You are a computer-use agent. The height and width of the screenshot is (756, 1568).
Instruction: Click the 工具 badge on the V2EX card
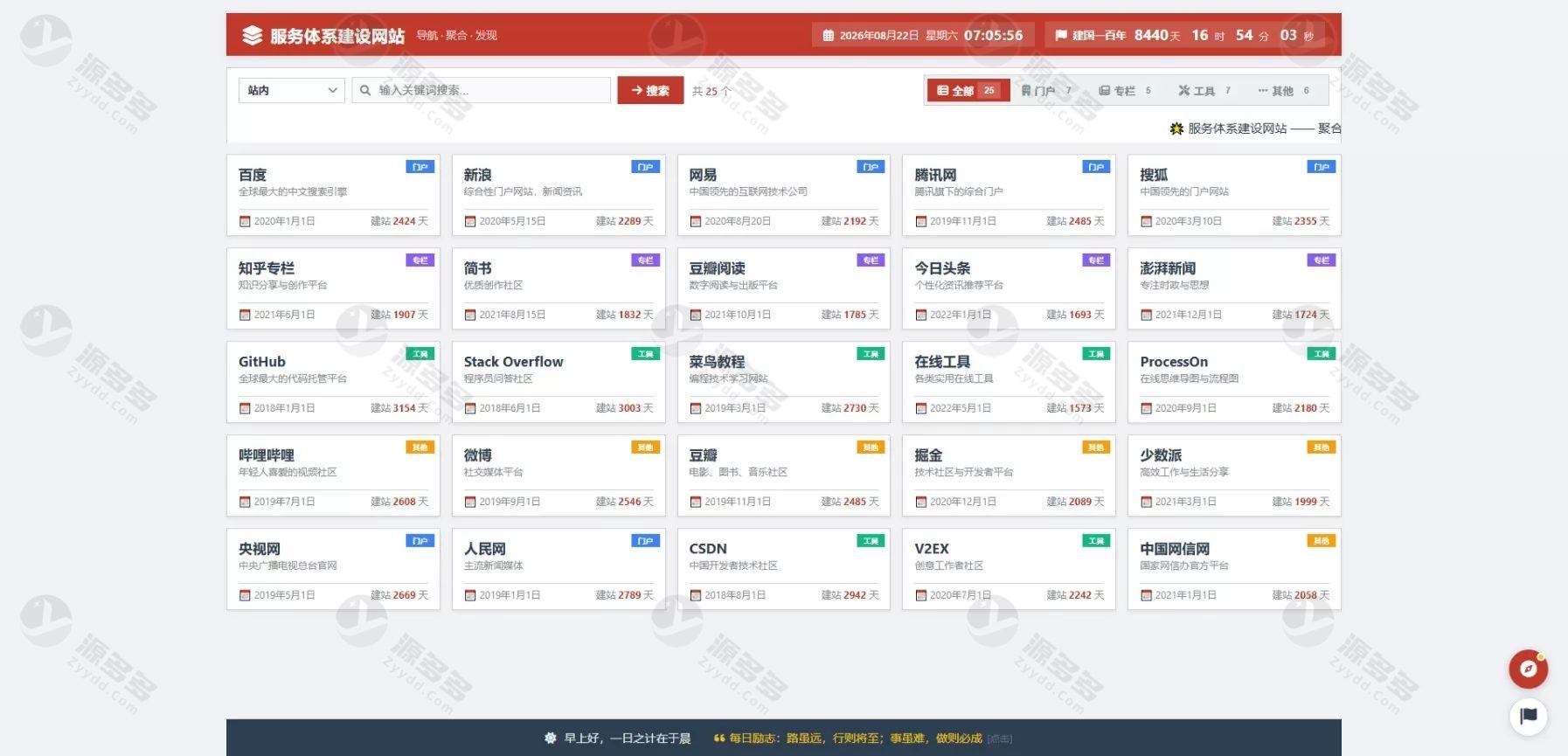pyautogui.click(x=1097, y=541)
